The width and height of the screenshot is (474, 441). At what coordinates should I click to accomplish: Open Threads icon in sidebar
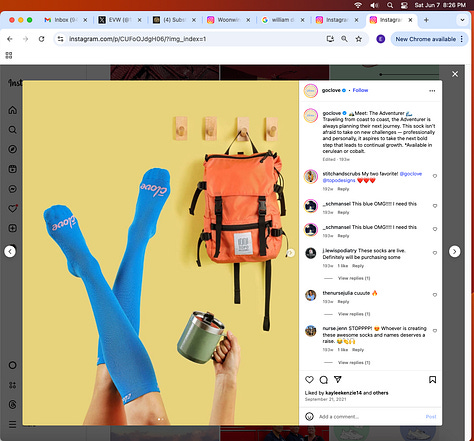coord(13,405)
